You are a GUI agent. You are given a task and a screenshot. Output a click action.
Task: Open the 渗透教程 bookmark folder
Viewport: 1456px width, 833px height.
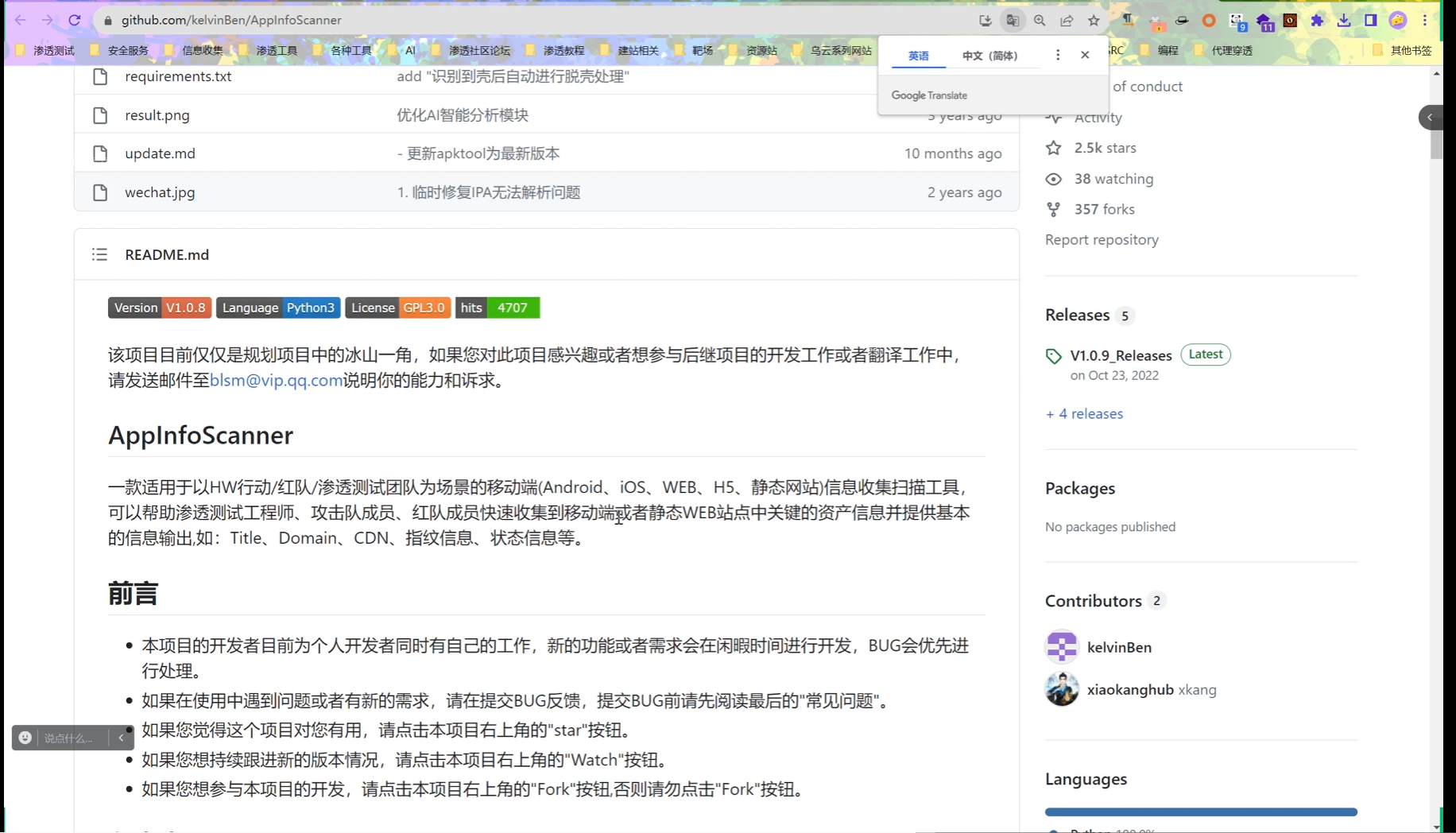tap(555, 50)
